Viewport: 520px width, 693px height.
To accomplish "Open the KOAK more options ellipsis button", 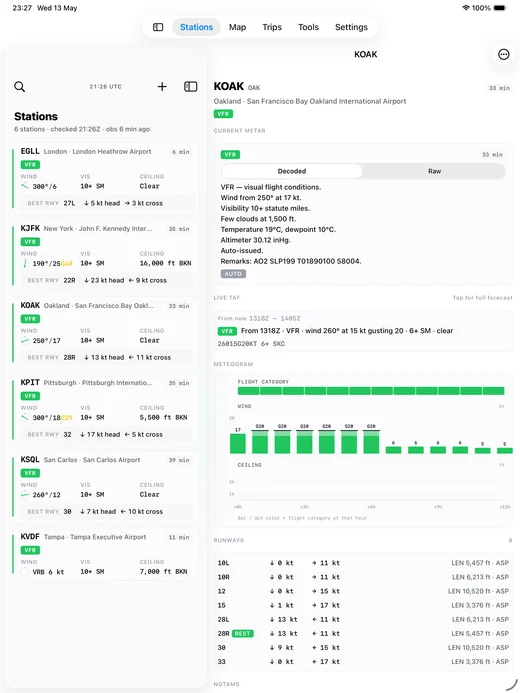I will [x=503, y=54].
